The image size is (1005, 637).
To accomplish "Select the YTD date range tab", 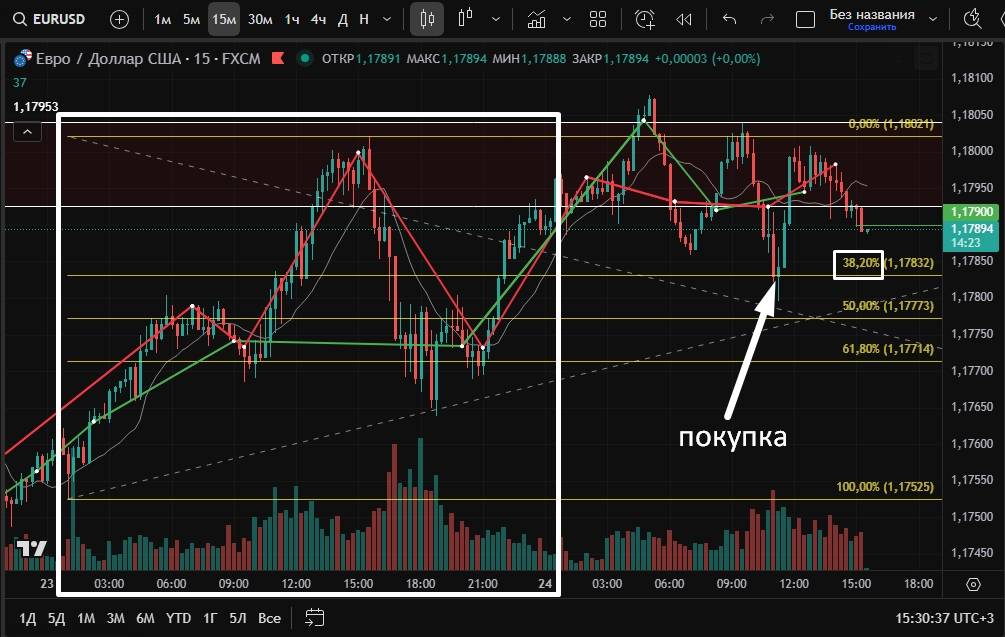I will pos(179,618).
